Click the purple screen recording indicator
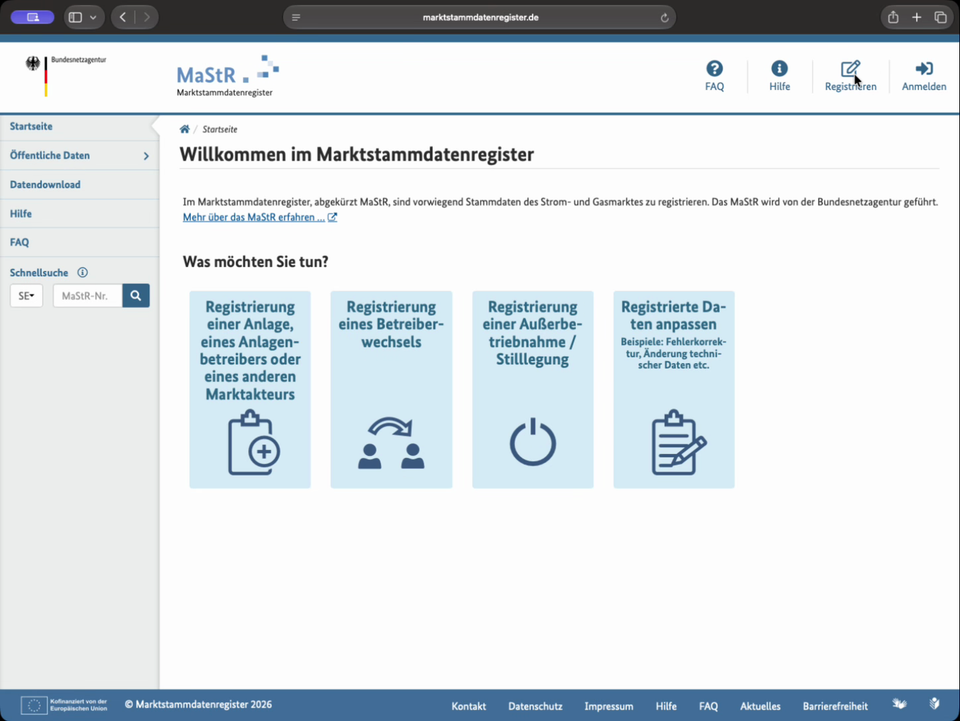Viewport: 960px width, 721px height. tap(32, 17)
